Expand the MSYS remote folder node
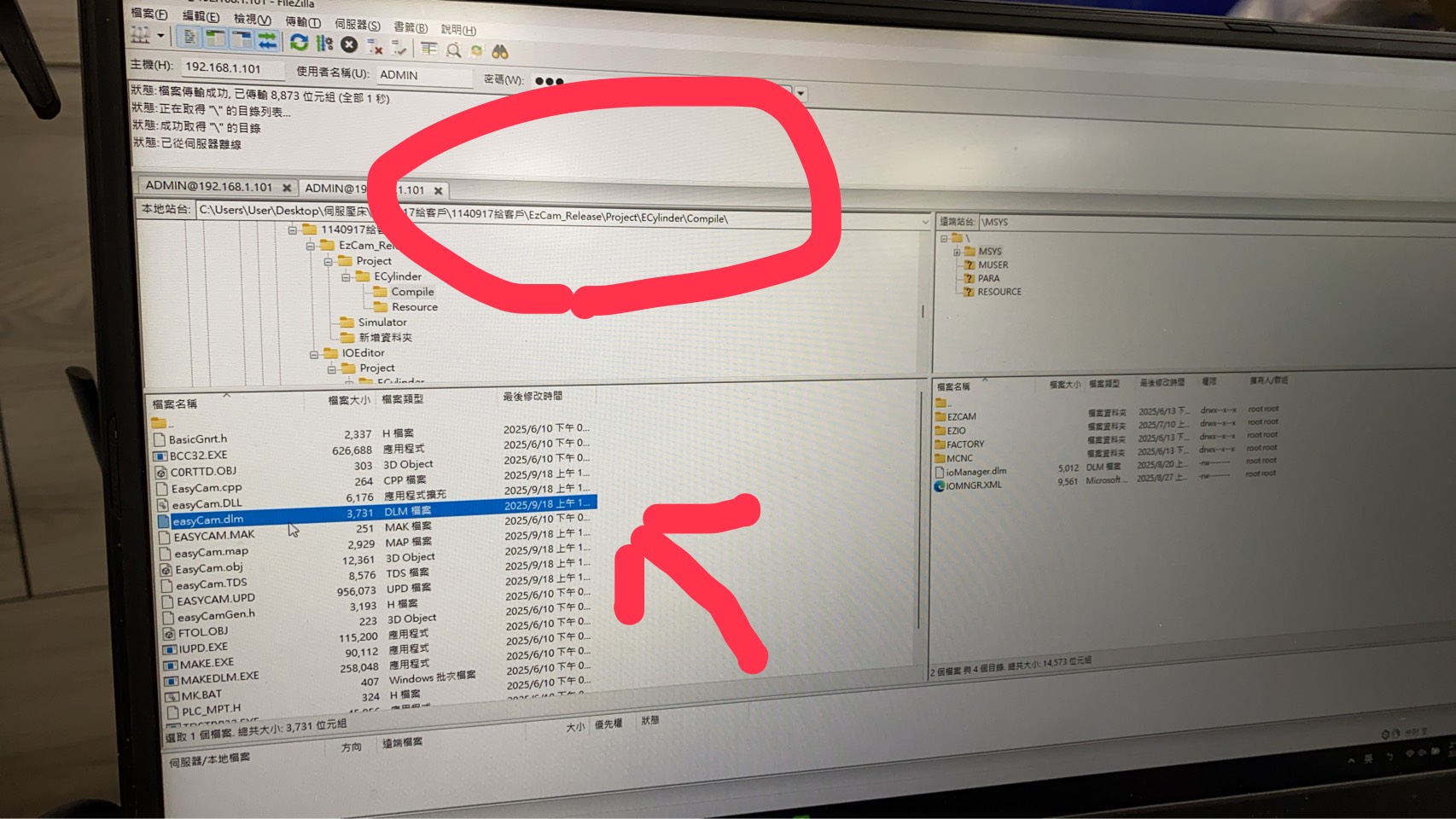Screen dimensions: 1456x819 [957, 252]
